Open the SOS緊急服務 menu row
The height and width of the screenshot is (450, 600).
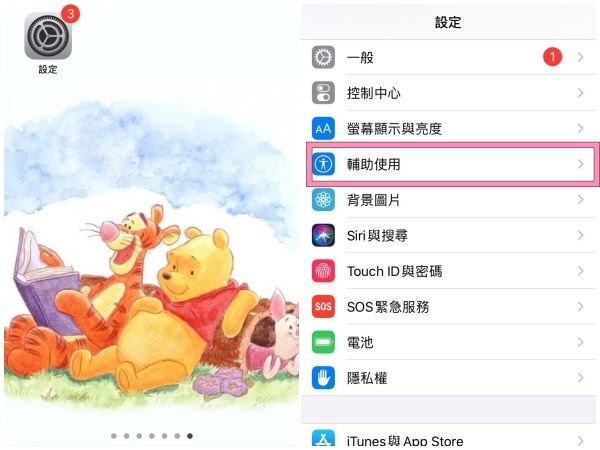tap(448, 307)
